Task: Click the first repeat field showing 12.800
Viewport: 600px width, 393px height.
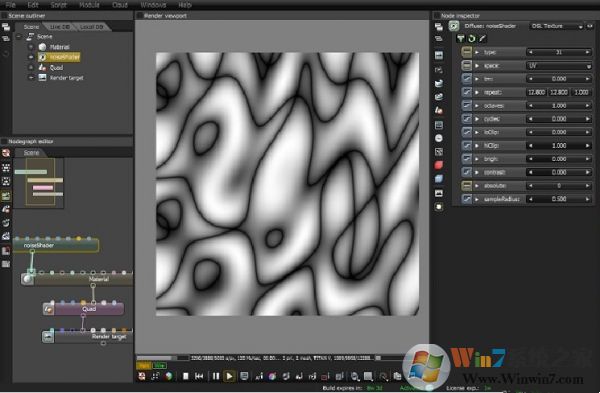Action: [536, 92]
